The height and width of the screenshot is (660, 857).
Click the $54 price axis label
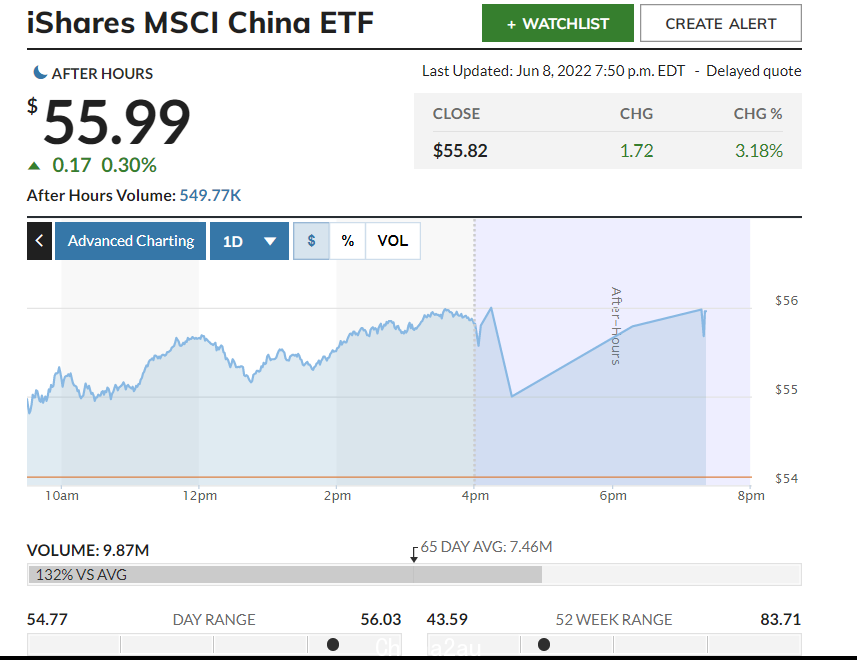click(x=786, y=479)
